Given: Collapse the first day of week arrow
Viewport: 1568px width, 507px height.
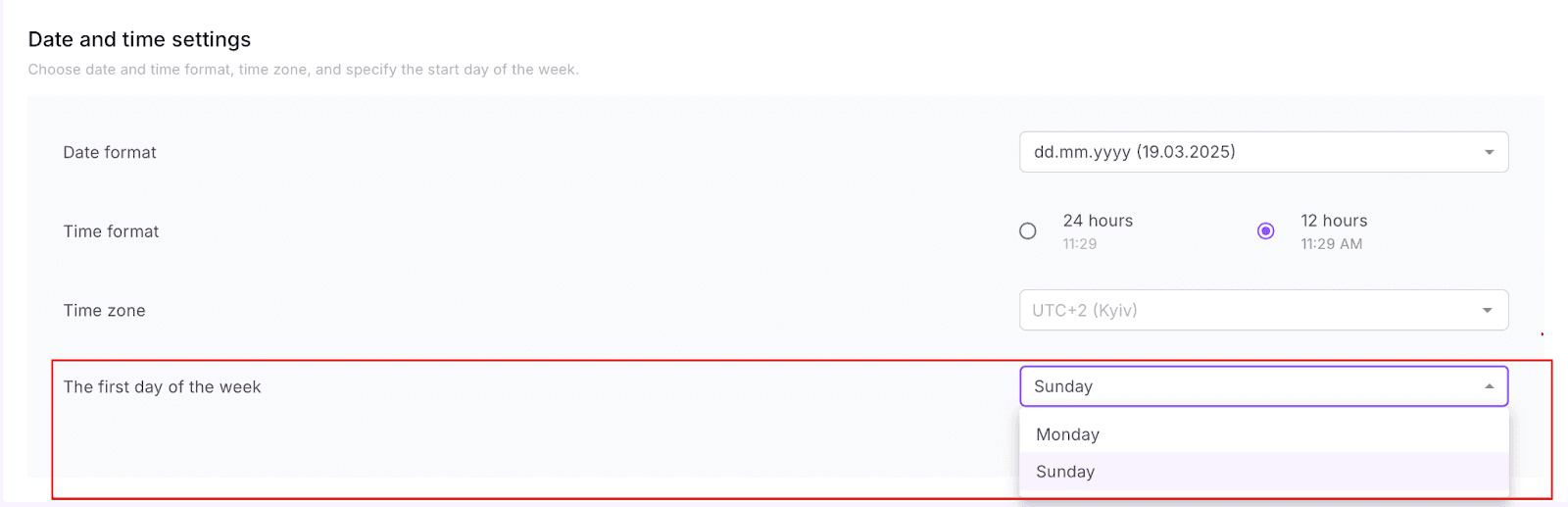Looking at the screenshot, I should coord(1489,386).
